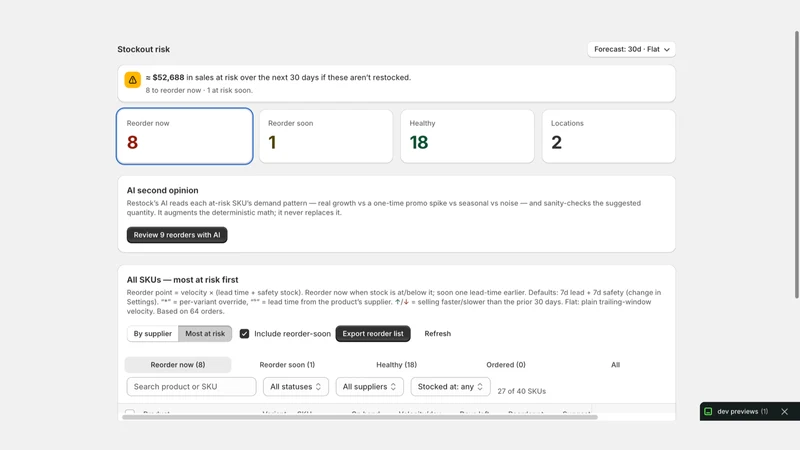Image resolution: width=800 pixels, height=450 pixels.
Task: Open the Reorder now (8) tab
Action: pos(178,365)
